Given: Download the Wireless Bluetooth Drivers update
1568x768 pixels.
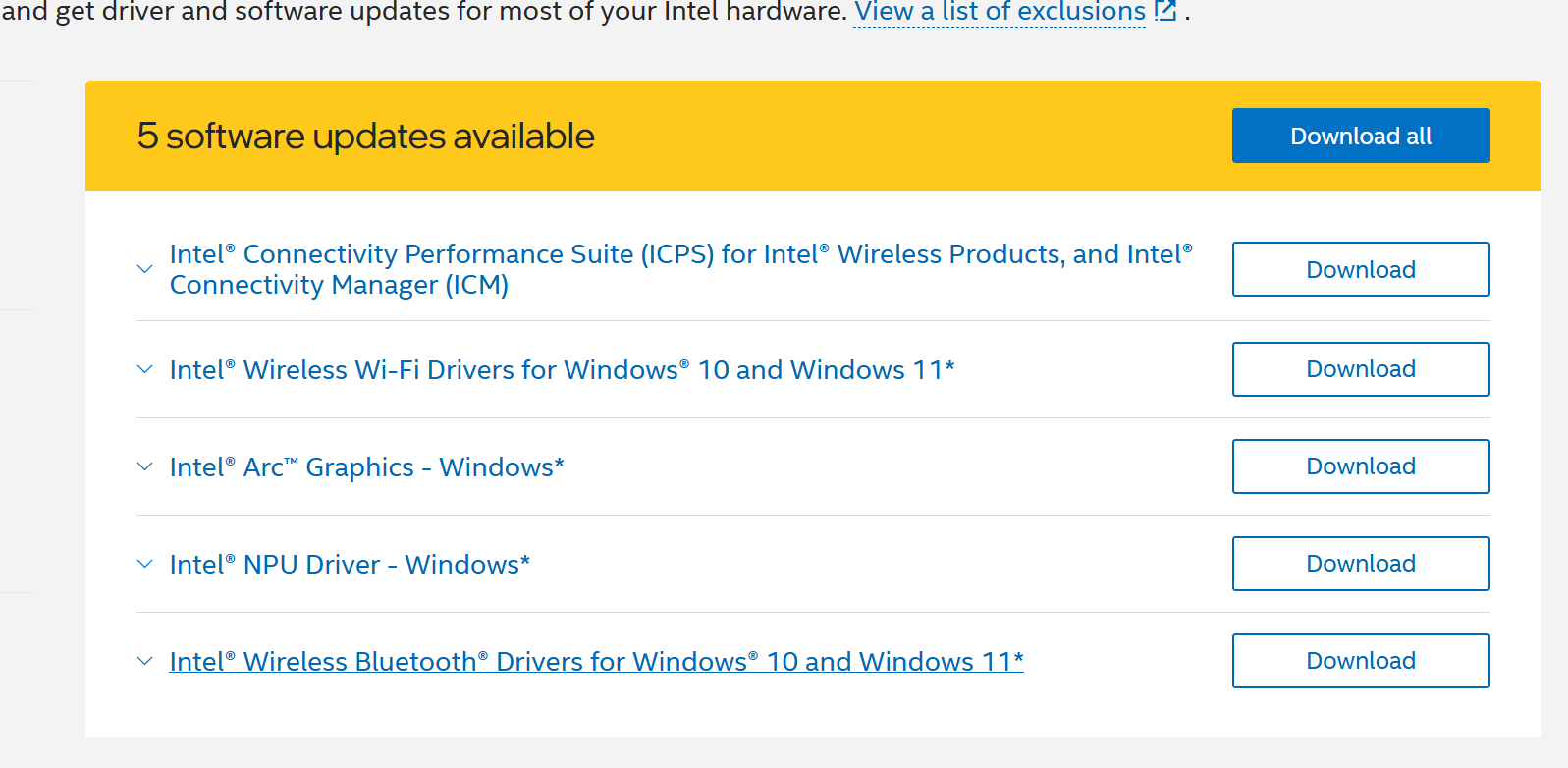Looking at the screenshot, I should click(1360, 661).
